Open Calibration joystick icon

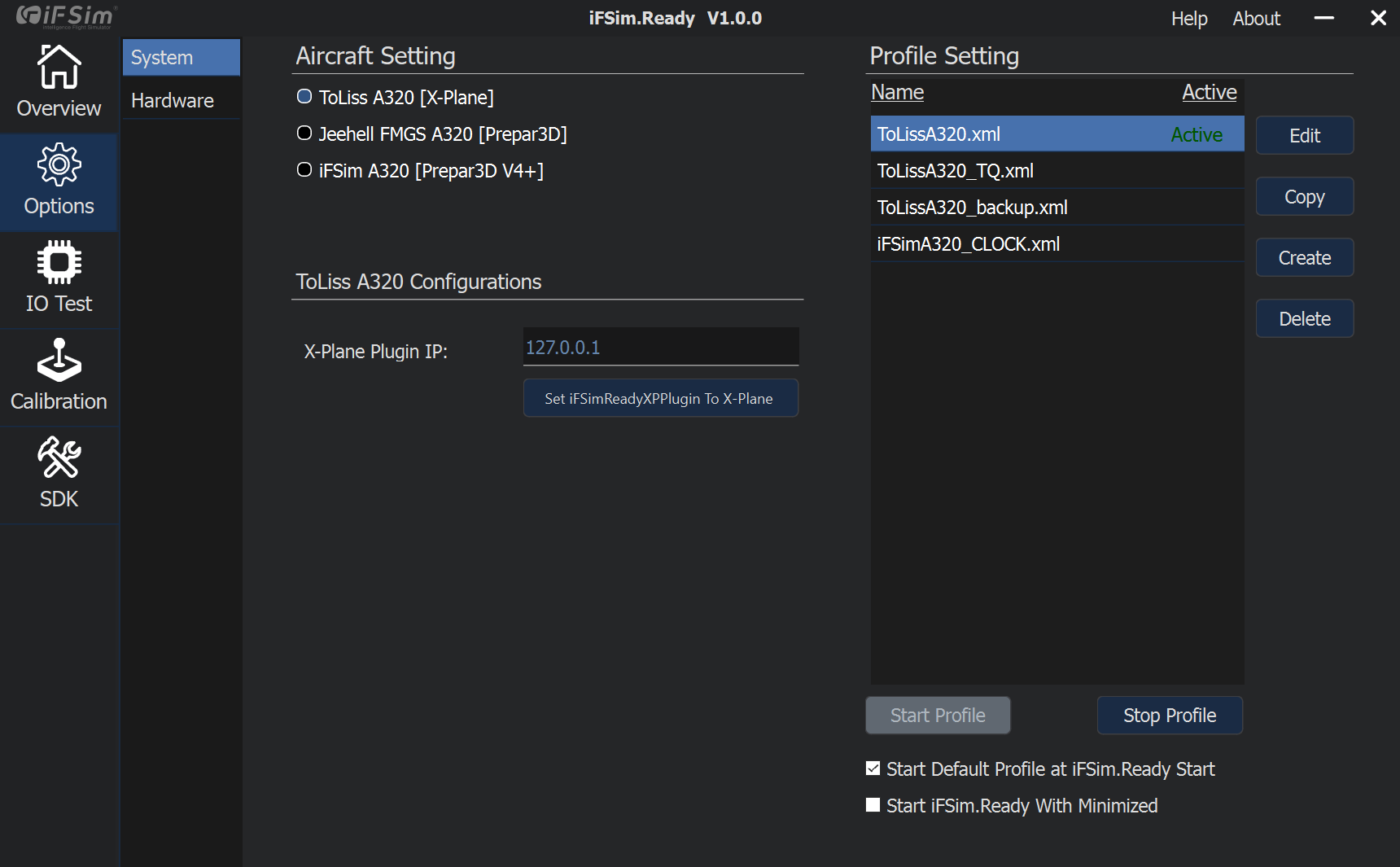(x=59, y=360)
